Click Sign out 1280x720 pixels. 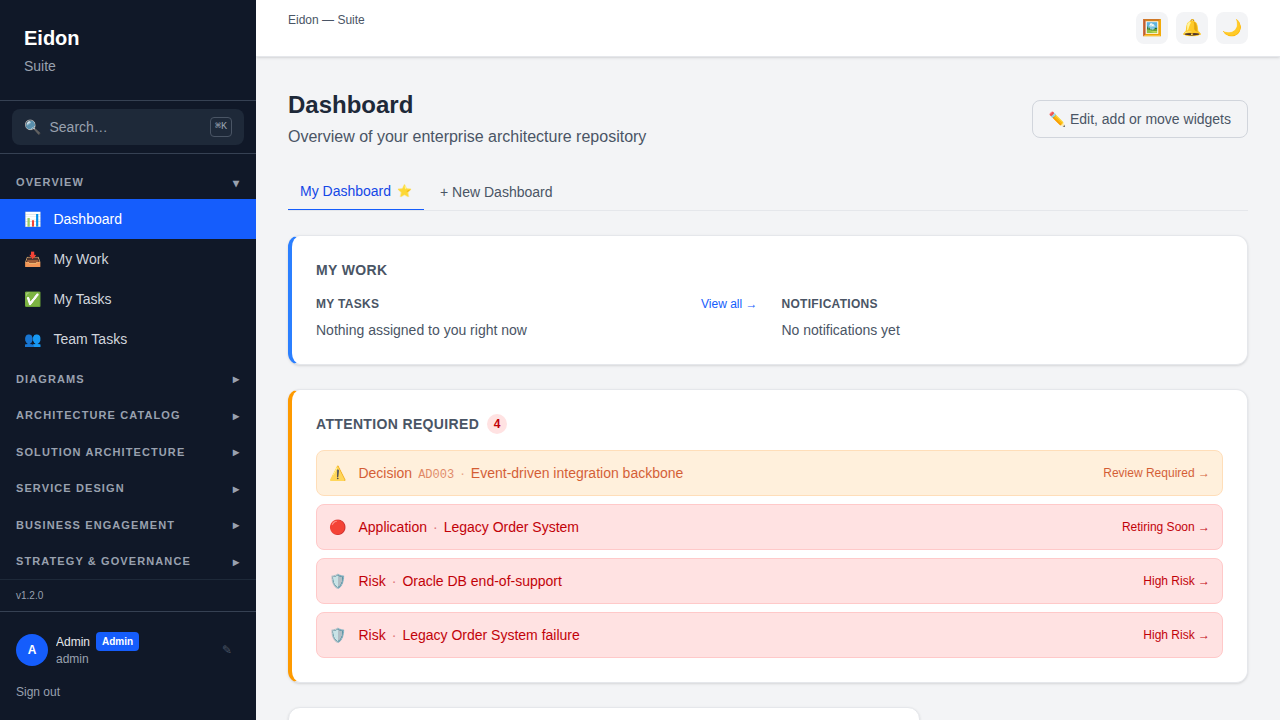coord(38,692)
